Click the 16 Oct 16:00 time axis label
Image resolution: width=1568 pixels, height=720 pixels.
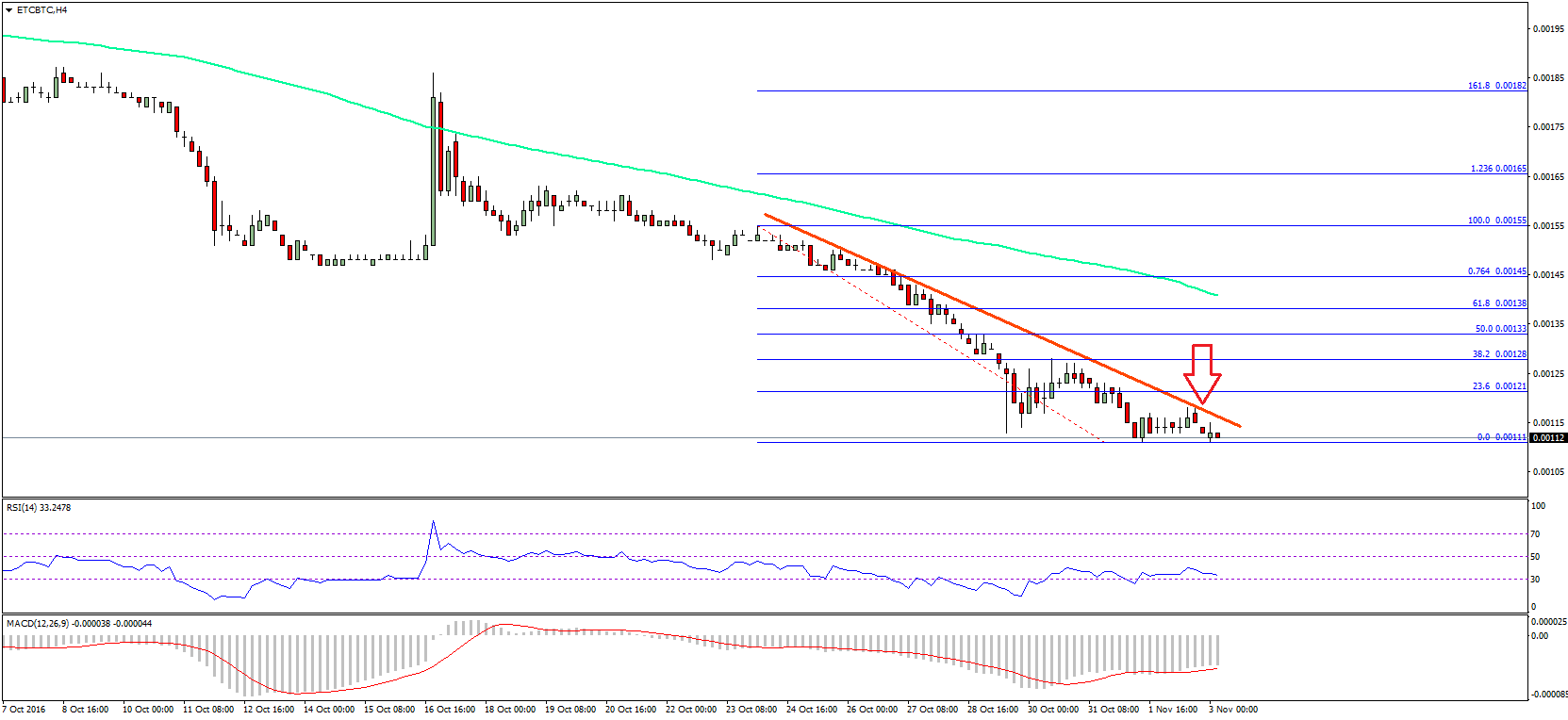click(x=449, y=710)
